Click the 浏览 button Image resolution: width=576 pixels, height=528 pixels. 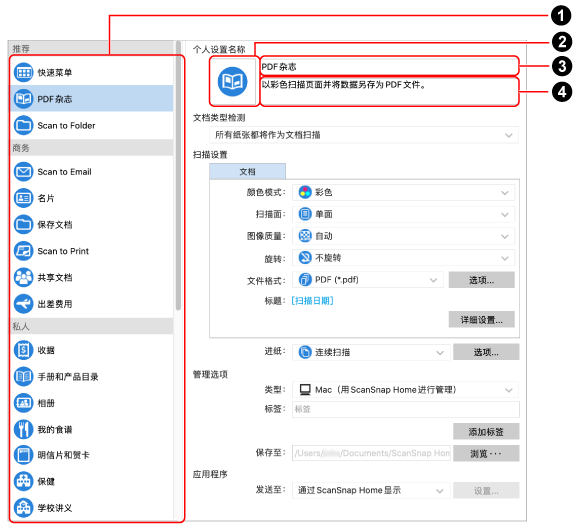pyautogui.click(x=486, y=453)
